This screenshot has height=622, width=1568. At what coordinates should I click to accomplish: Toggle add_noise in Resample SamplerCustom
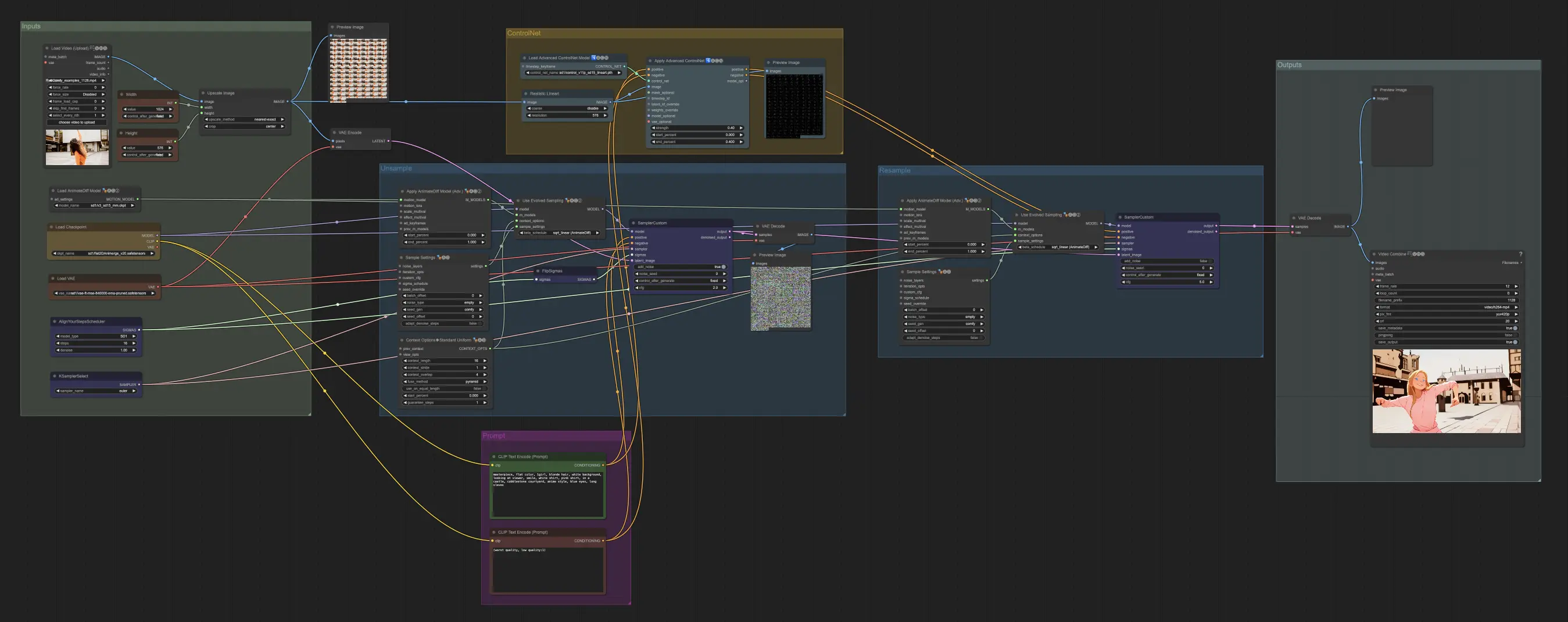click(x=1167, y=261)
